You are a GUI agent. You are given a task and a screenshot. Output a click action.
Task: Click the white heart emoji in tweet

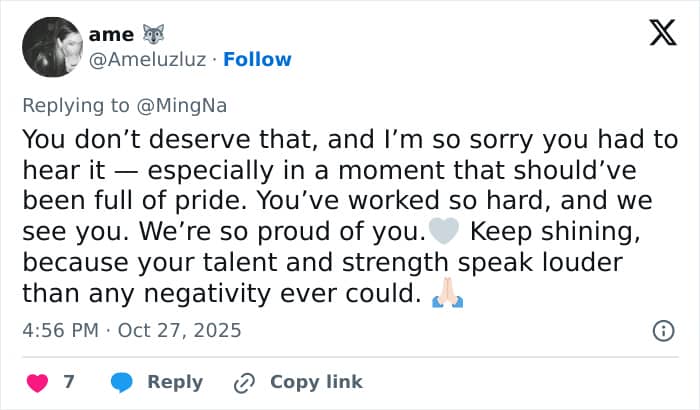tap(442, 233)
